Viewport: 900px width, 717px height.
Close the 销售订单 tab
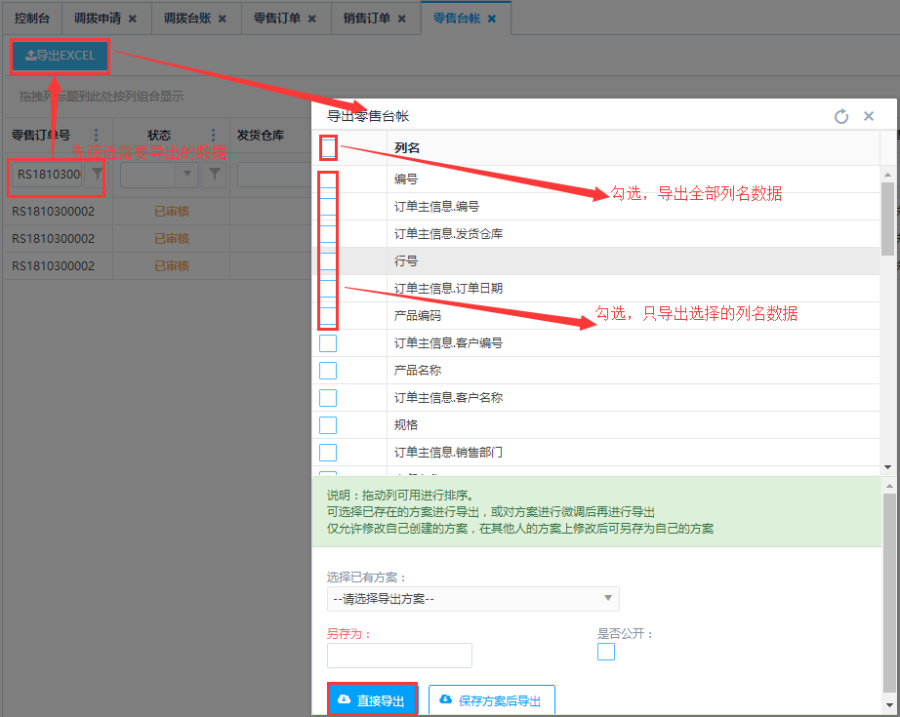click(401, 19)
